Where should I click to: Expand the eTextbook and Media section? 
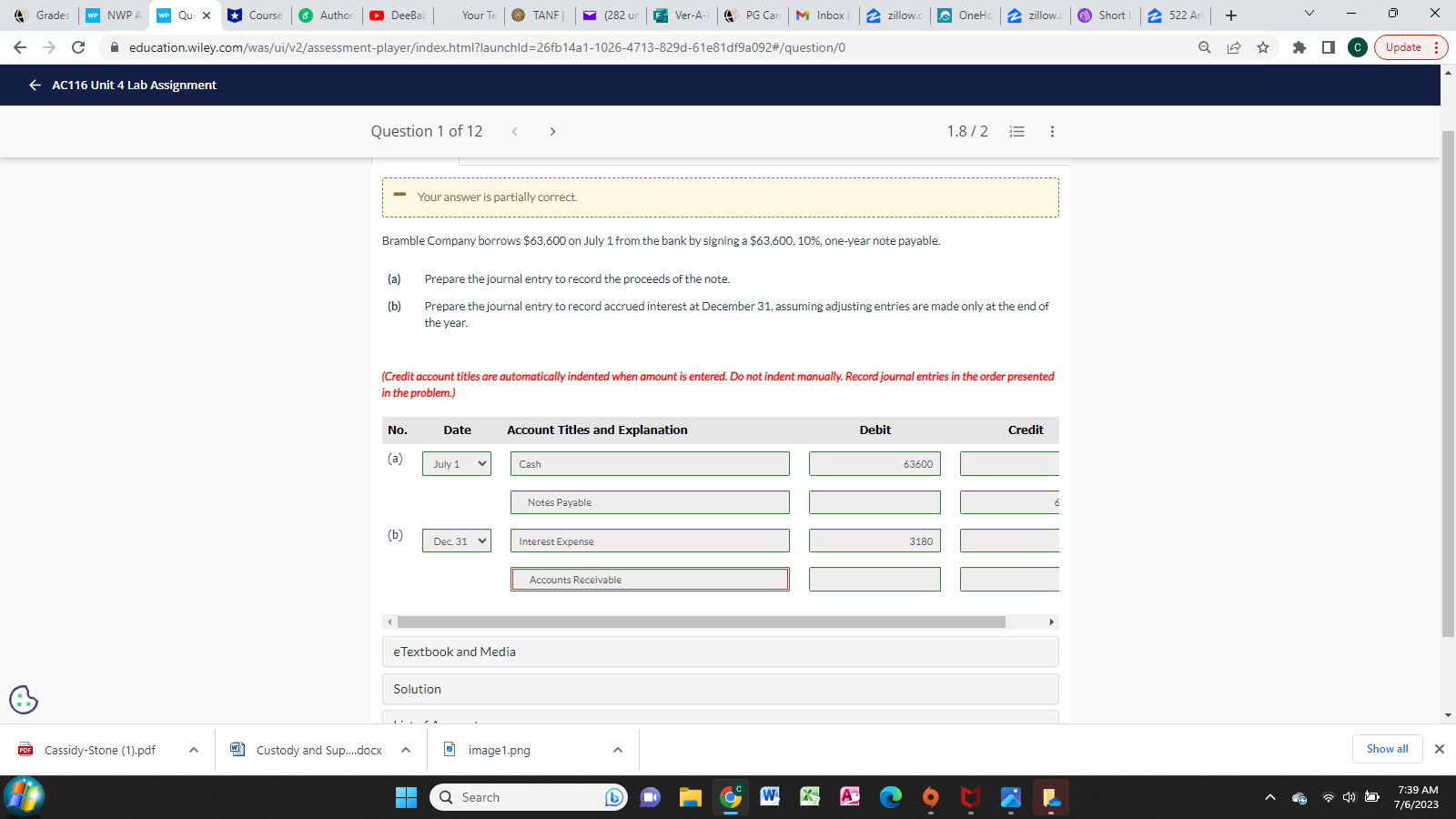(720, 652)
